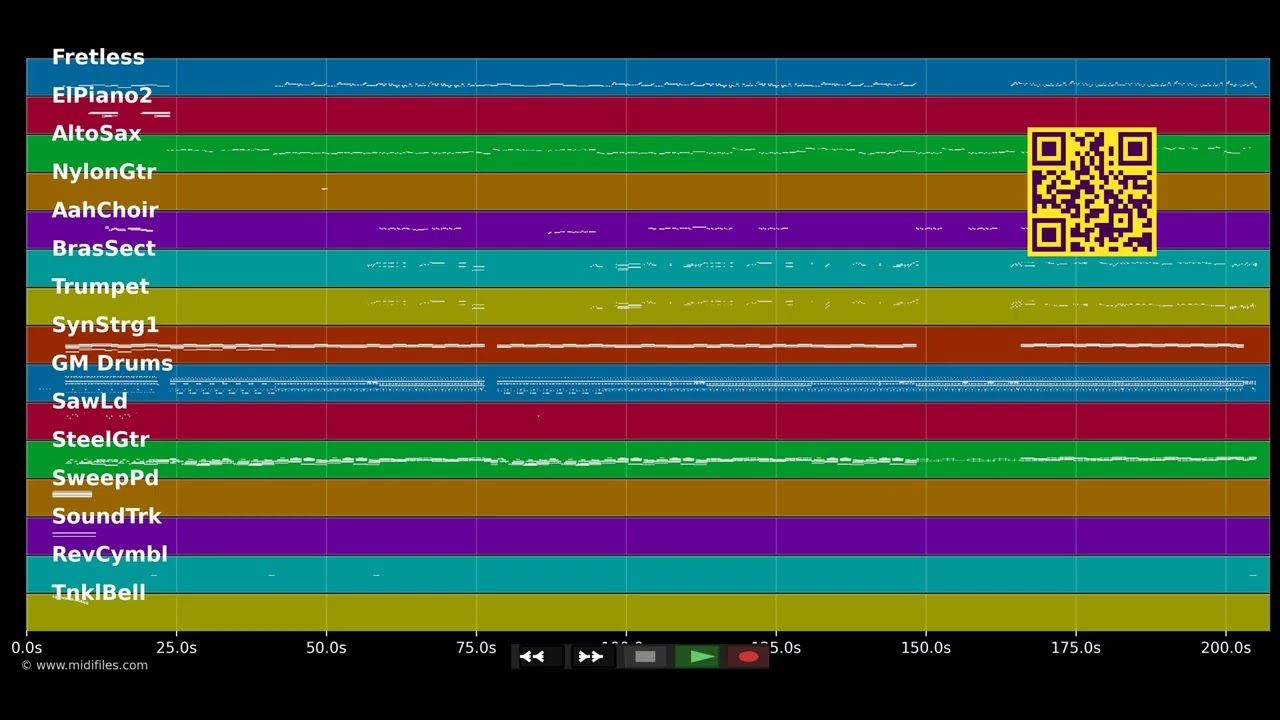Jump to the 50.0s timeline marker
The width and height of the screenshot is (1280, 720).
pos(326,648)
